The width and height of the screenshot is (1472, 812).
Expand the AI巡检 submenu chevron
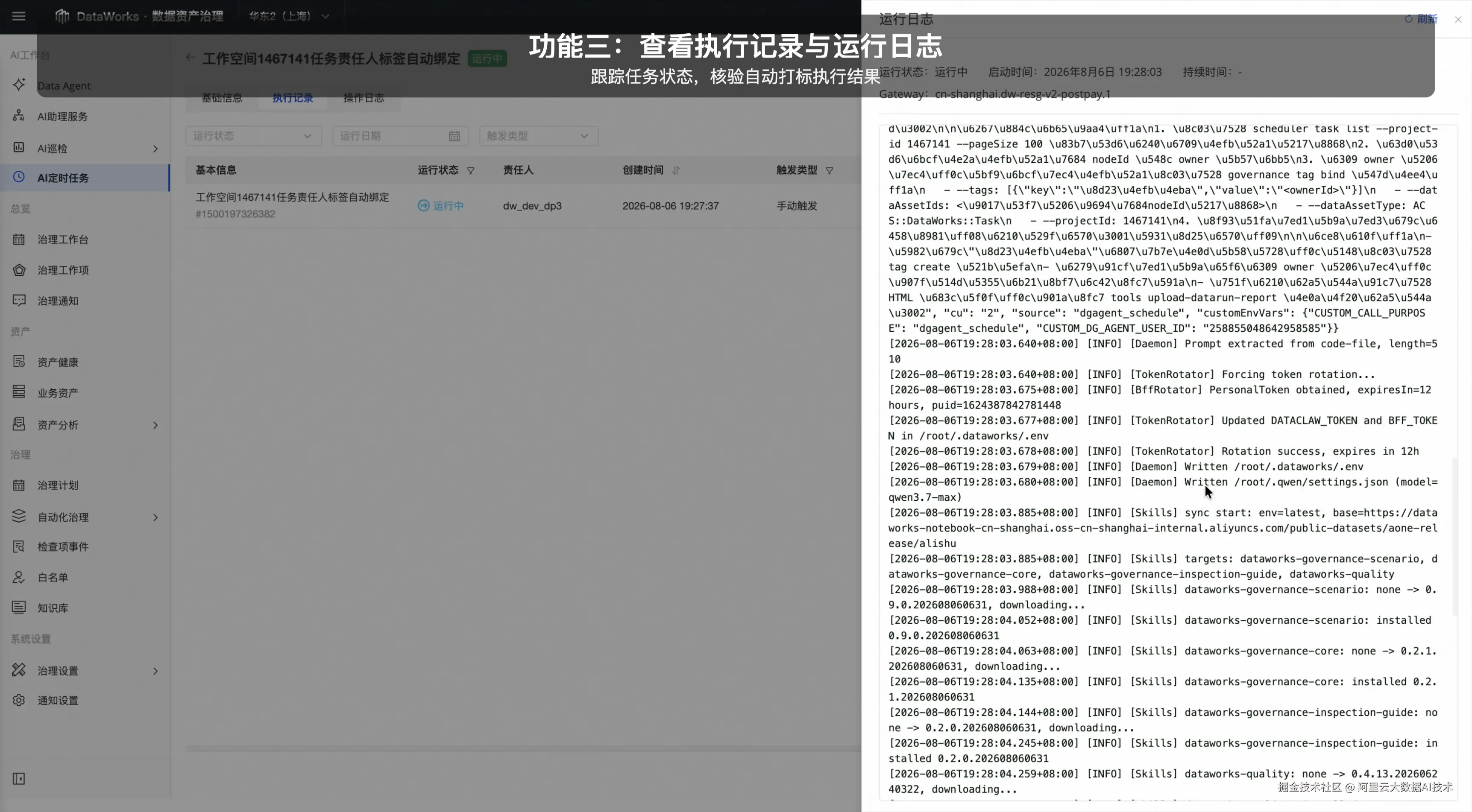tap(155, 149)
